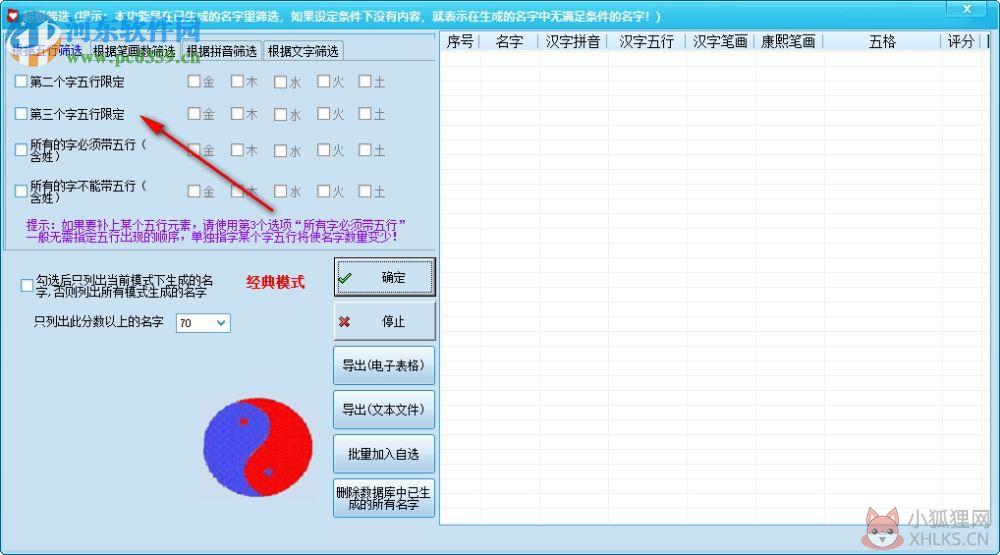This screenshot has height=555, width=1000.
Task: Switch to 根据五行筛选 tab
Action: (47, 50)
